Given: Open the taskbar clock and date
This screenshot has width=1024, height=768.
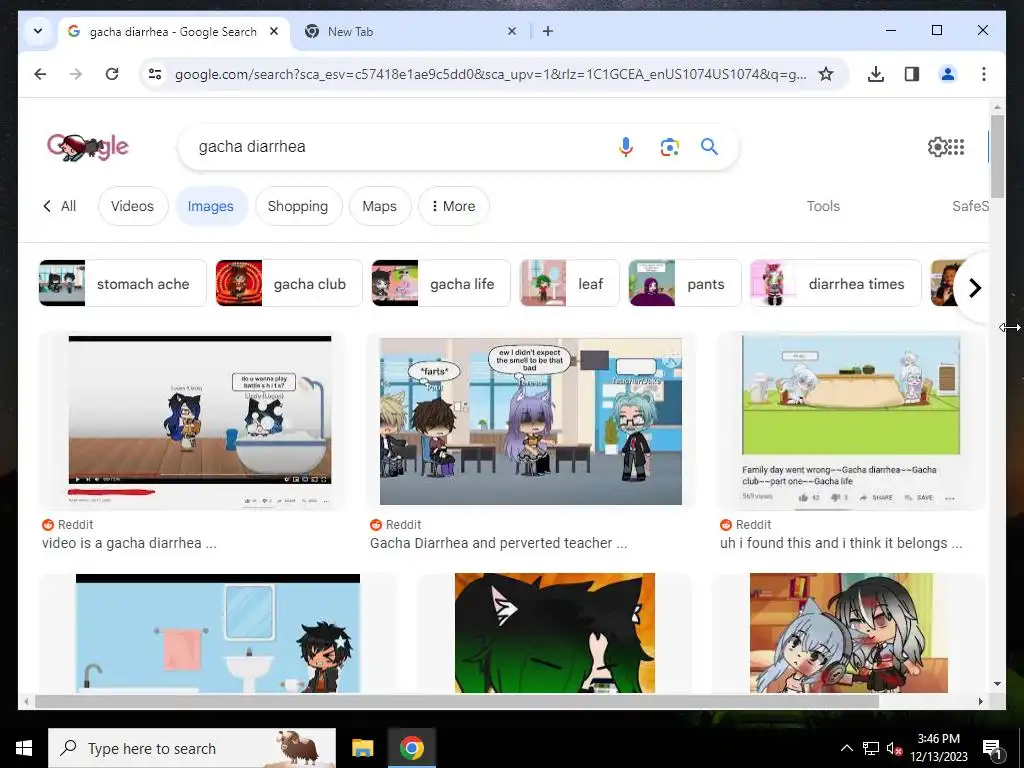Looking at the screenshot, I should click(x=938, y=748).
